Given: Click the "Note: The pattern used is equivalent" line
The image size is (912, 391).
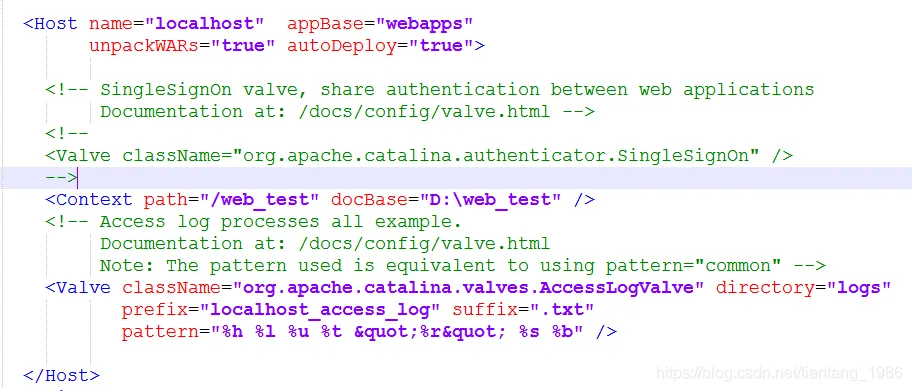Looking at the screenshot, I should (462, 265).
